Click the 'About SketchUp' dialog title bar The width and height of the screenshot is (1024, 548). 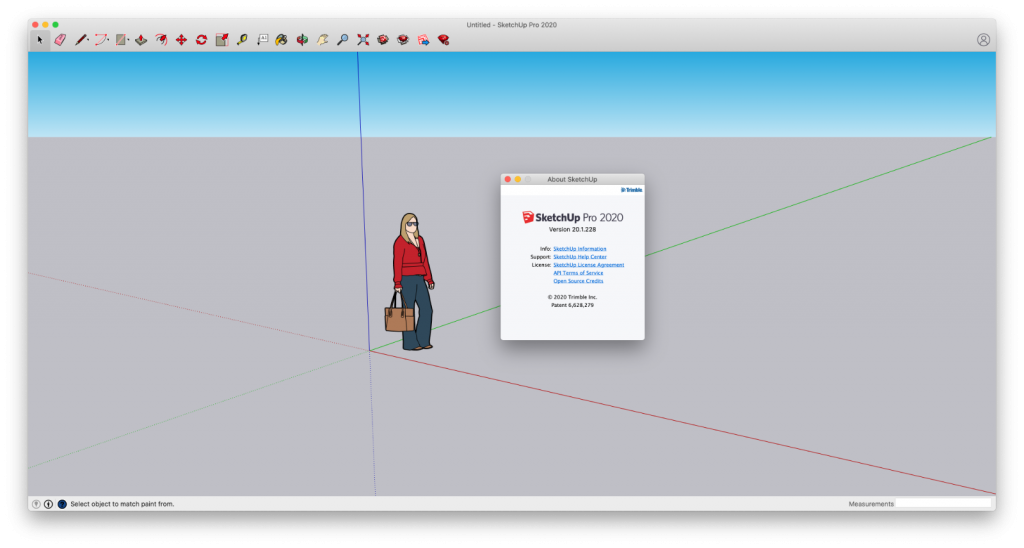coord(572,179)
